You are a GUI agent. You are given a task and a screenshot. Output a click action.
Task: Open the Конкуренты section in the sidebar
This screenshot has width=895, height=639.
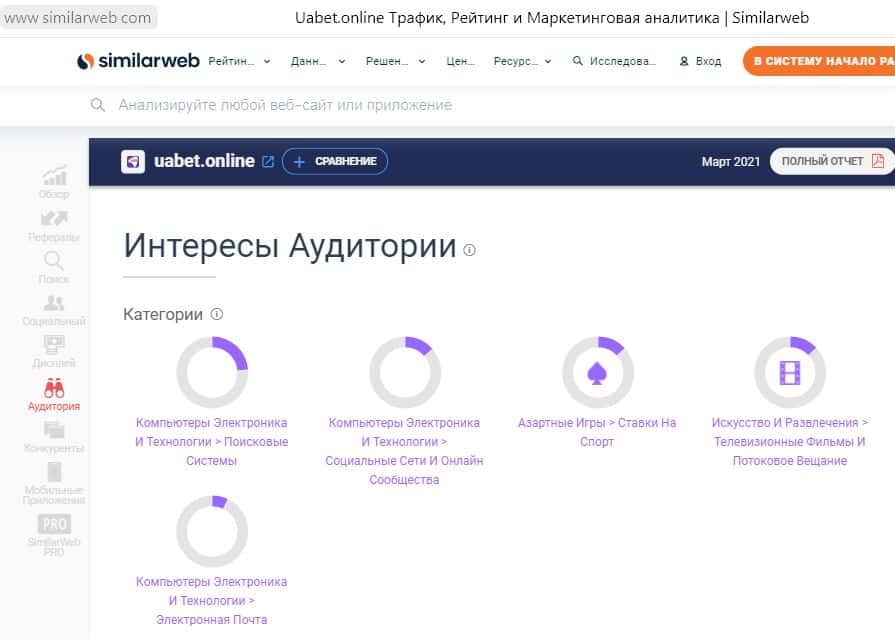[x=54, y=437]
